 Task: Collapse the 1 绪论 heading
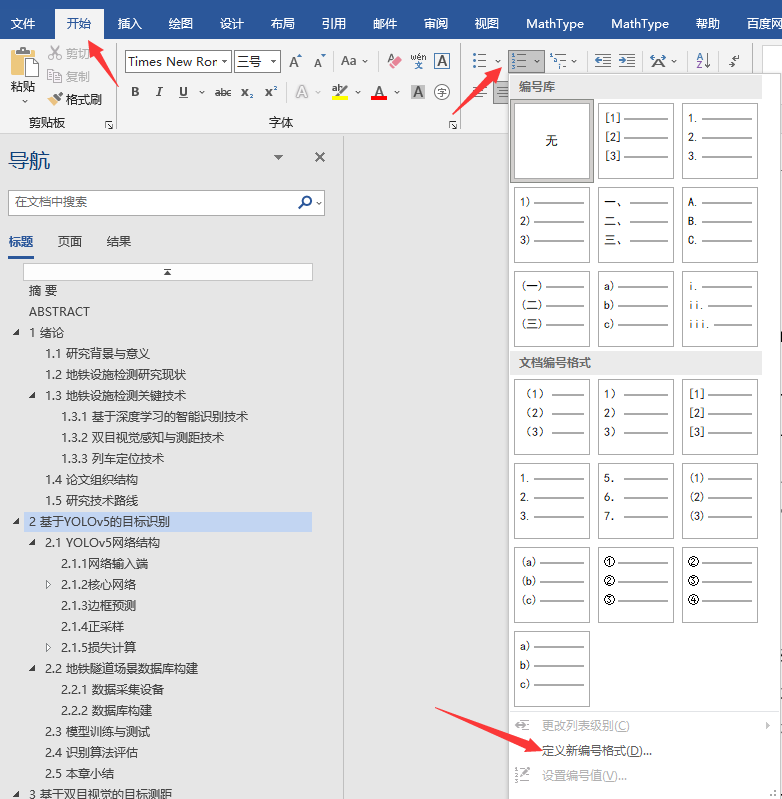16,332
